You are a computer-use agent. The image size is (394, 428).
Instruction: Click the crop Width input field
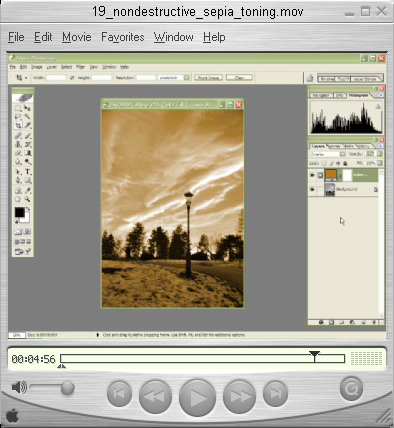click(x=56, y=78)
